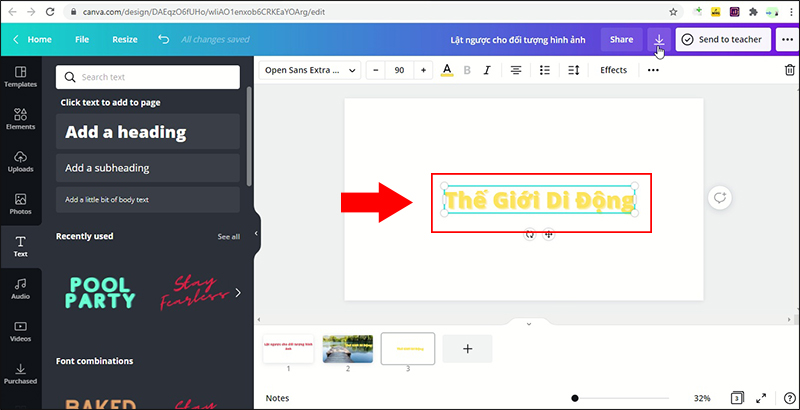Viewport: 800px width, 410px height.
Task: Select the Text sidebar tab
Action: click(20, 246)
